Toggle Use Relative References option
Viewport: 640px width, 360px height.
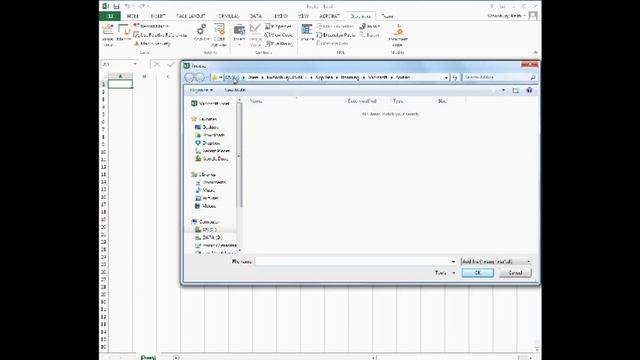[x=160, y=35]
